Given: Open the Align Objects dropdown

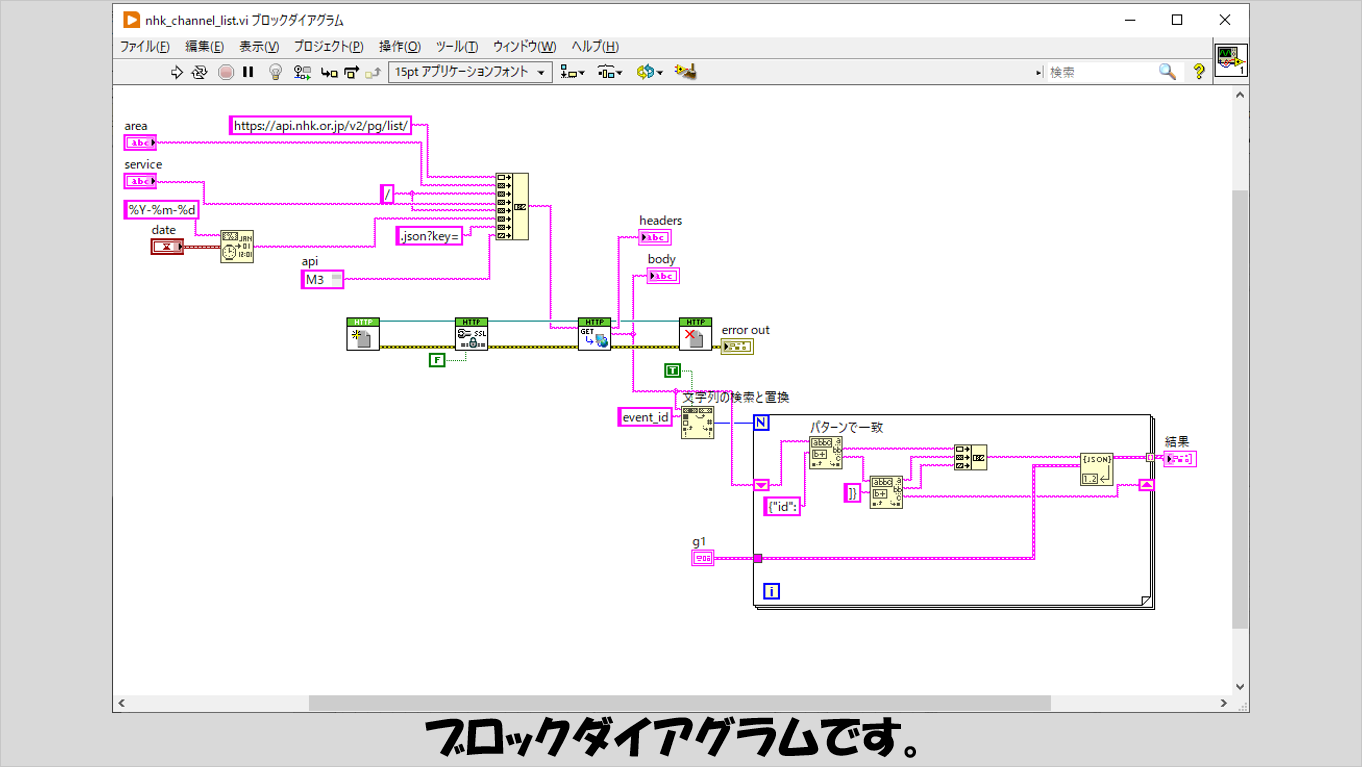Looking at the screenshot, I should click(574, 72).
